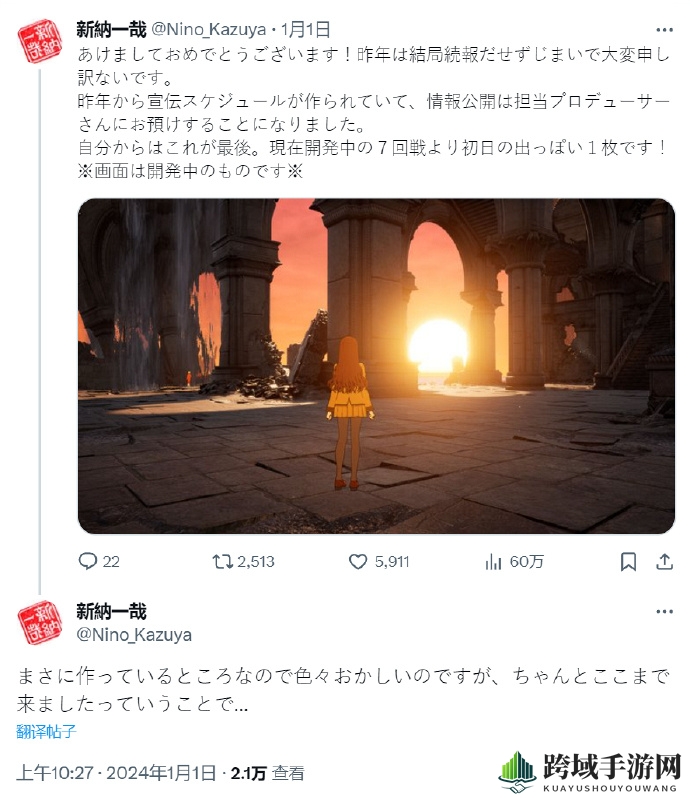This screenshot has height=798, width=690.
Task: Click the red seal avatar of first tweet
Action: tap(40, 41)
